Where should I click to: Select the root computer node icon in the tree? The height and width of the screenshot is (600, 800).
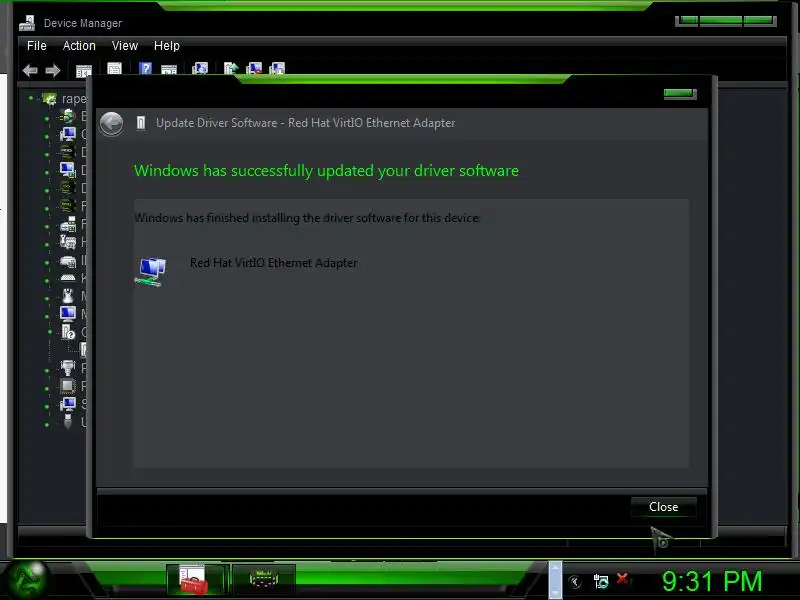coord(49,99)
